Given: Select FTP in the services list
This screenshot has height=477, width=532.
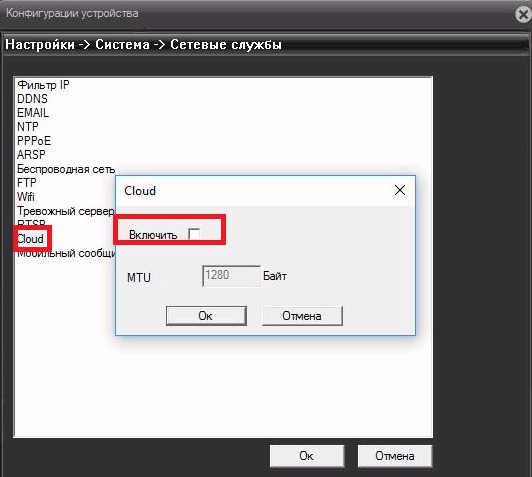Looking at the screenshot, I should (x=26, y=183).
